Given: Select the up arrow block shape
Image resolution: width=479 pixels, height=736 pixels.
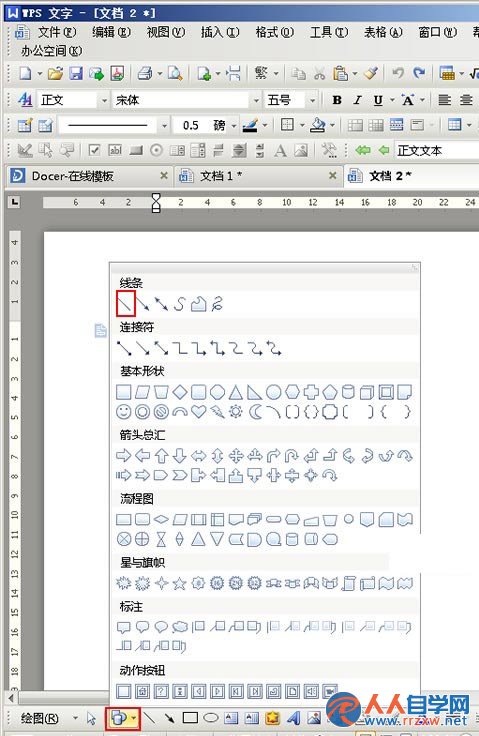Looking at the screenshot, I should pyautogui.click(x=161, y=455).
